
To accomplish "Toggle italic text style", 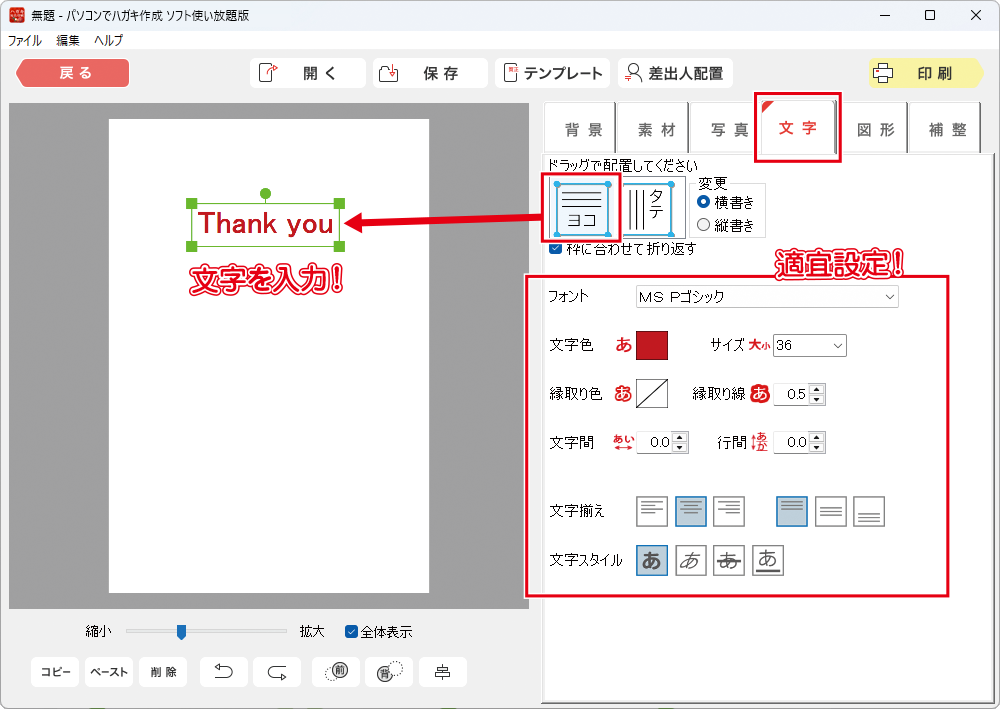I will pyautogui.click(x=691, y=561).
